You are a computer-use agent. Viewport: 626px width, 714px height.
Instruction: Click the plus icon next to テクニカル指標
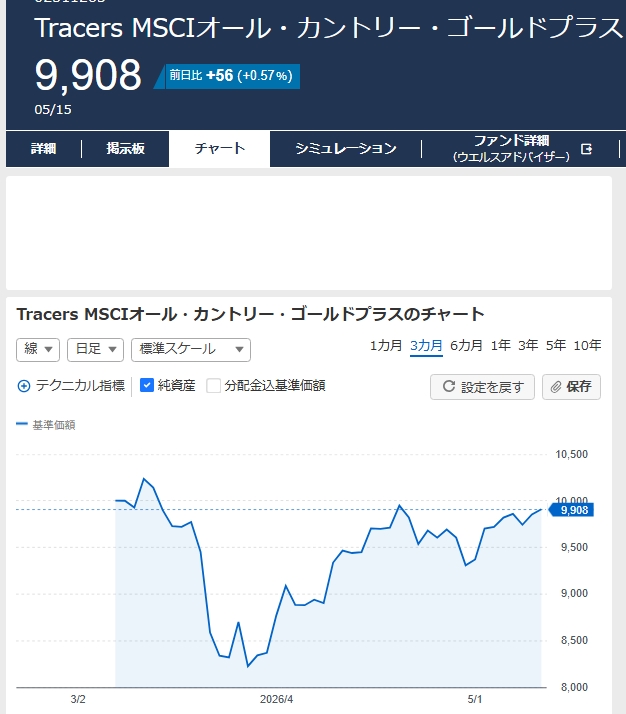[24, 386]
